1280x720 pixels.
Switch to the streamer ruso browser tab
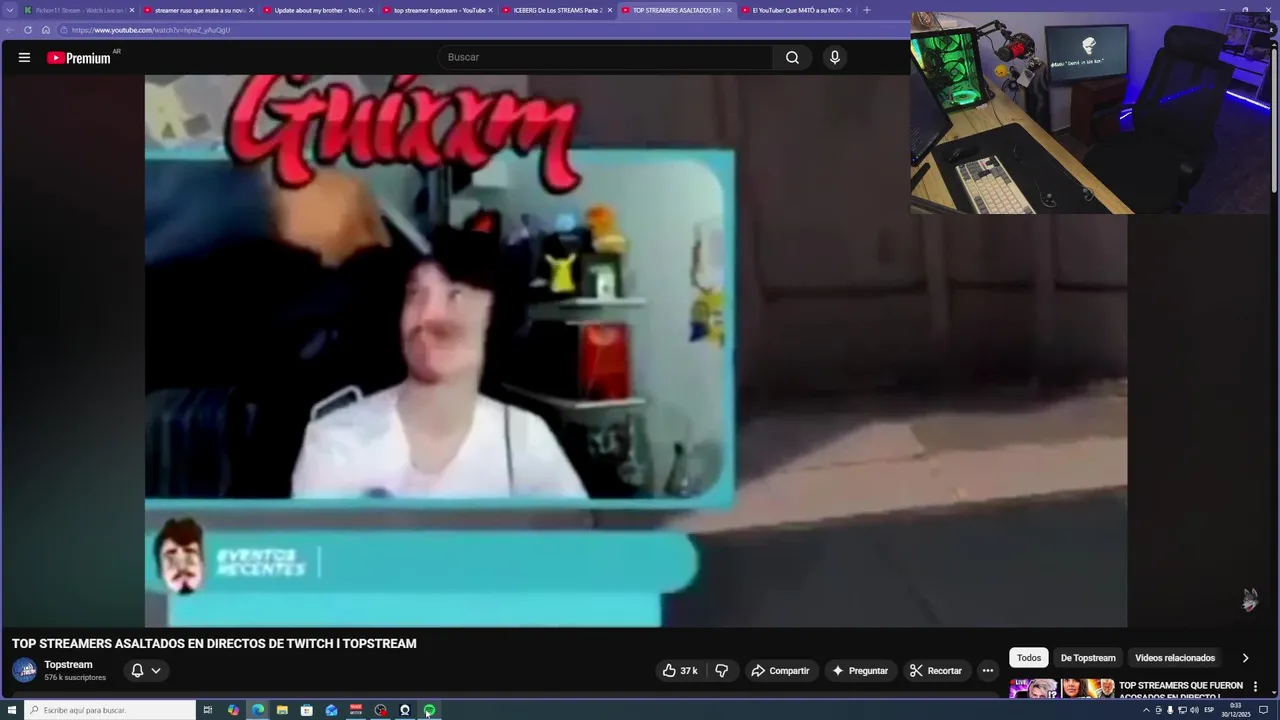pyautogui.click(x=198, y=10)
